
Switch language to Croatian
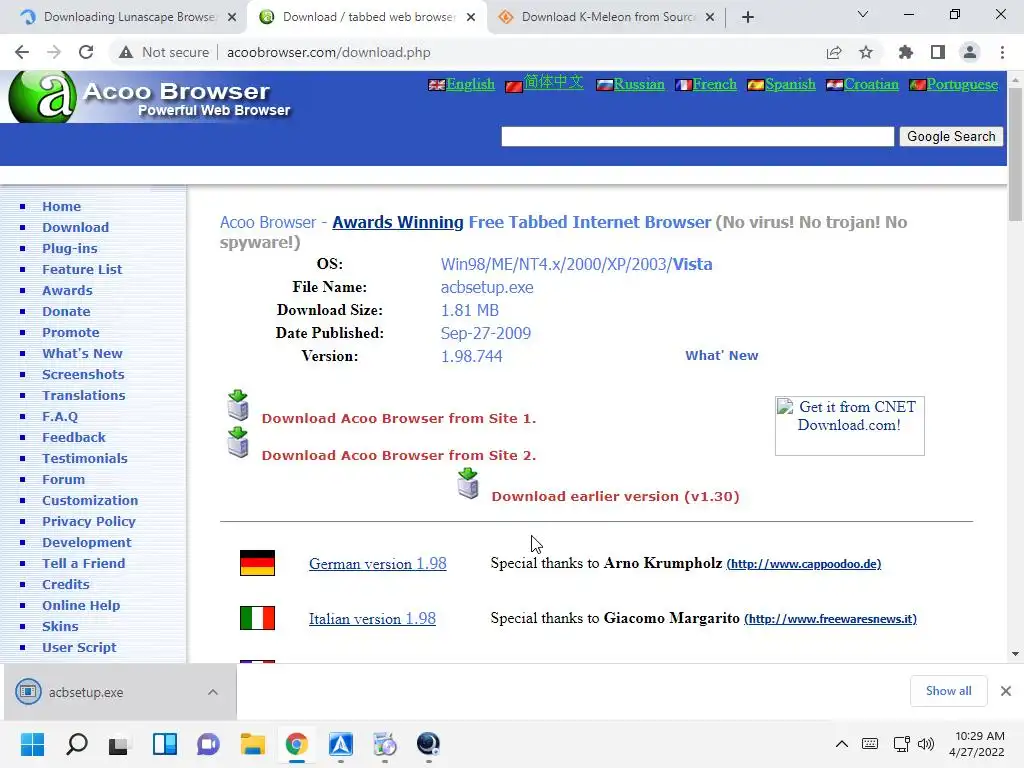[871, 84]
